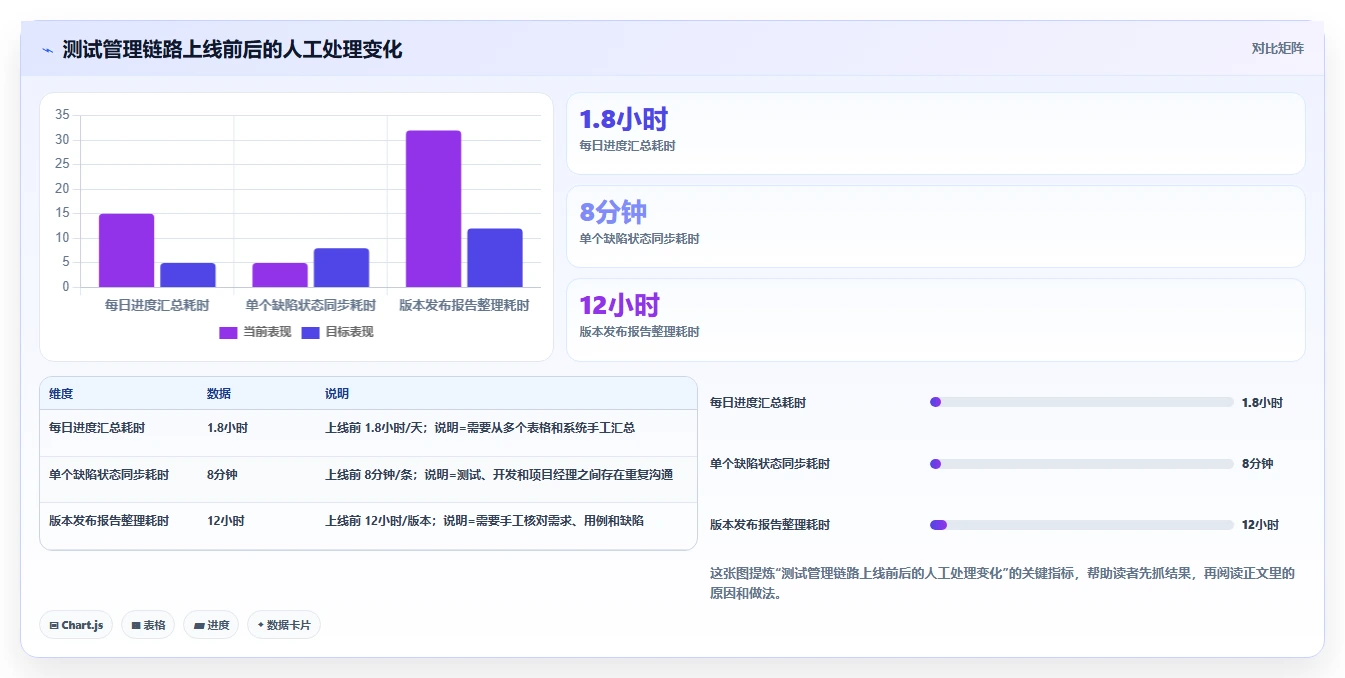1345x678 pixels.
Task: Click chart axis label 单个缺陷状态同步耗时
Action: (311, 305)
